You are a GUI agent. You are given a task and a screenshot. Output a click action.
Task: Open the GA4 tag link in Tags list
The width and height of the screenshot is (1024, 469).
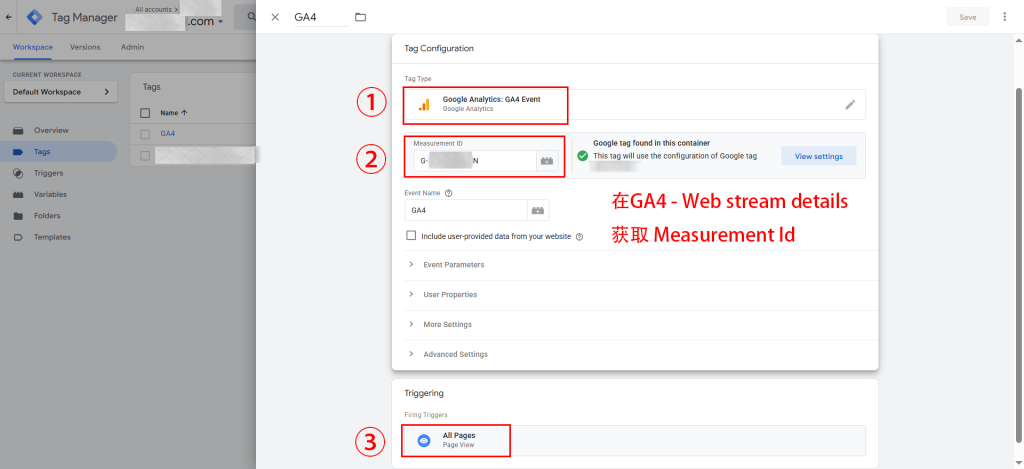pyautogui.click(x=167, y=133)
